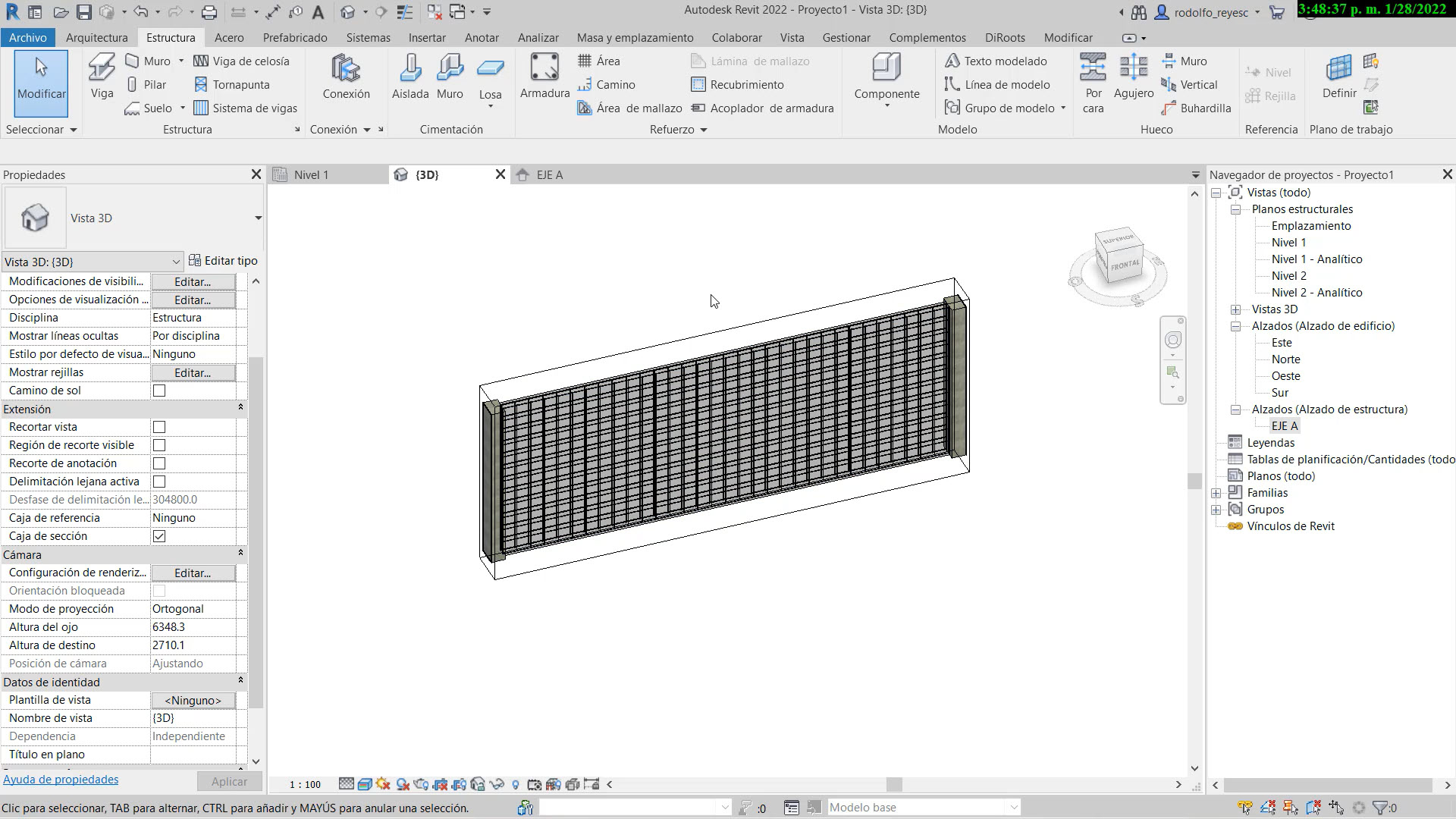The height and width of the screenshot is (819, 1456).
Task: Click the 1 : 100 view scale
Action: (x=305, y=784)
